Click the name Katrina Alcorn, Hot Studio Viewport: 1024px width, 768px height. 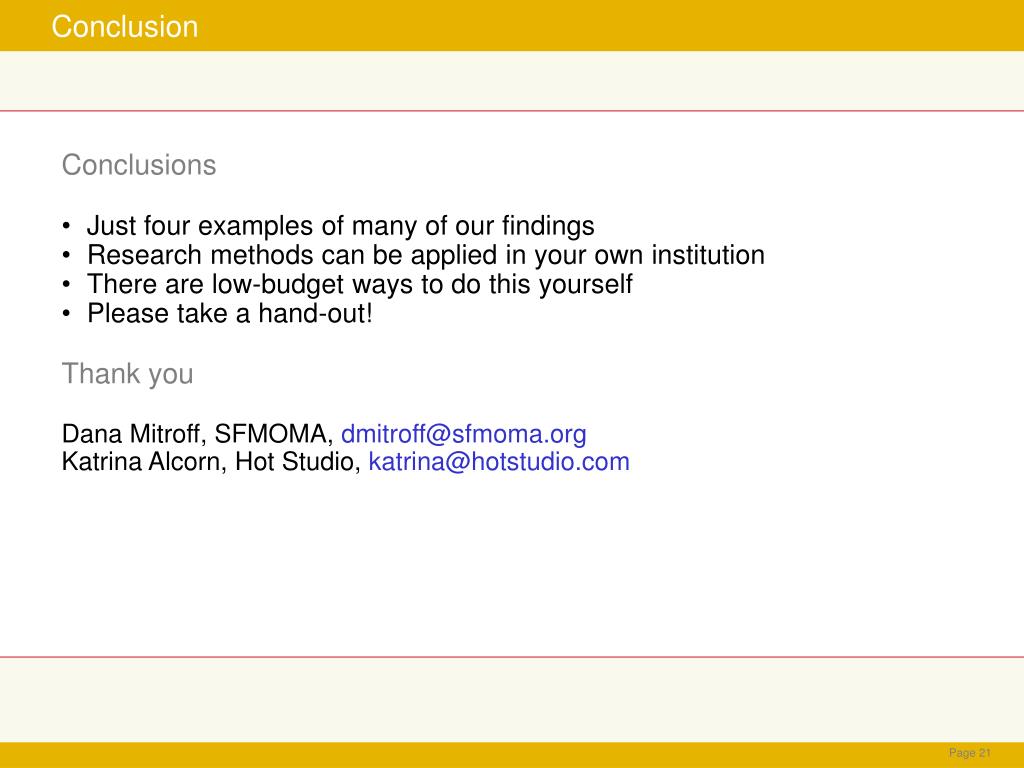(212, 462)
